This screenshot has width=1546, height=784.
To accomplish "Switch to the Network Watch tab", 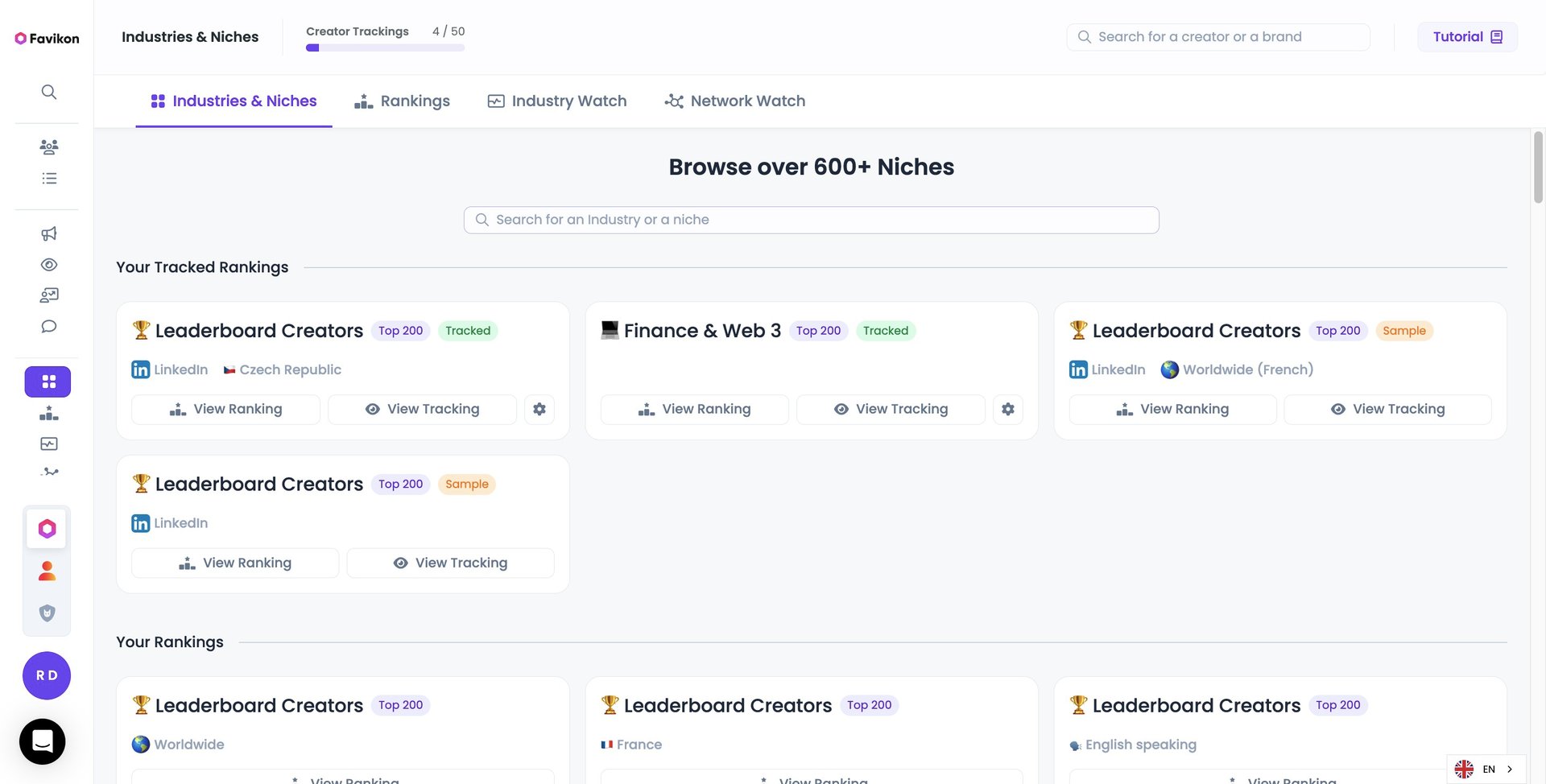I will point(734,101).
